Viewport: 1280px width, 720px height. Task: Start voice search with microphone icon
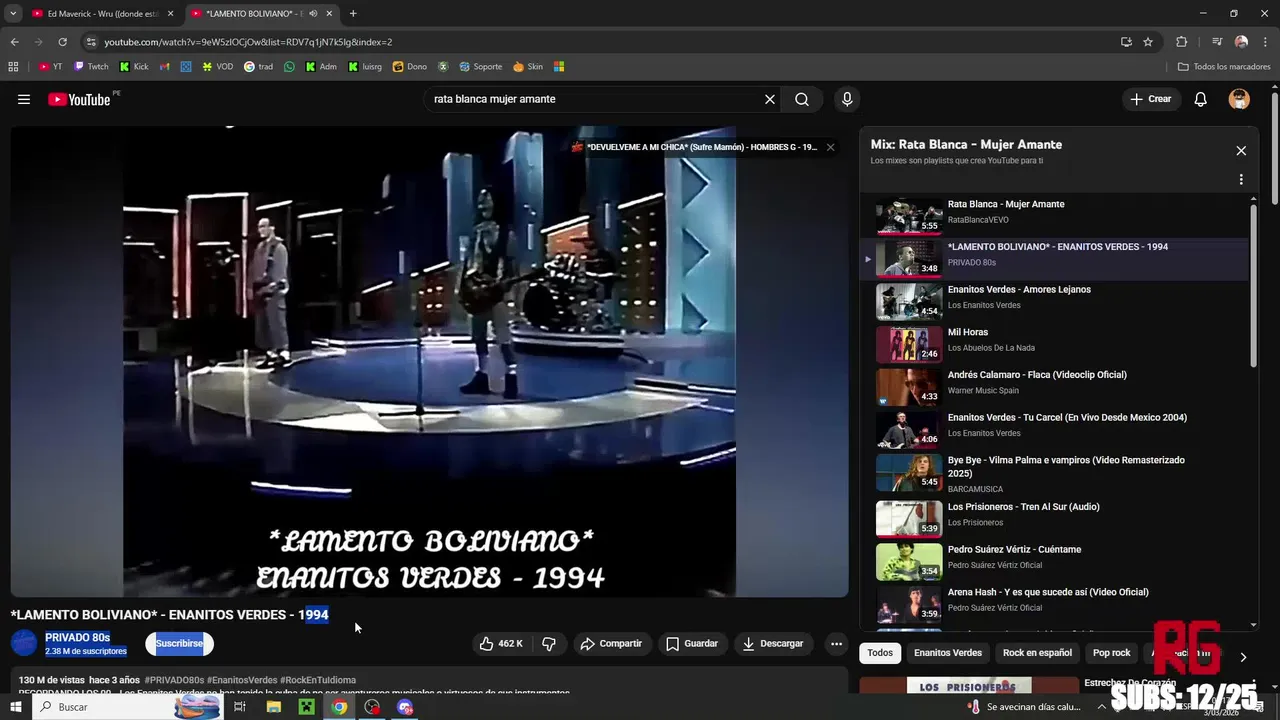coord(847,99)
